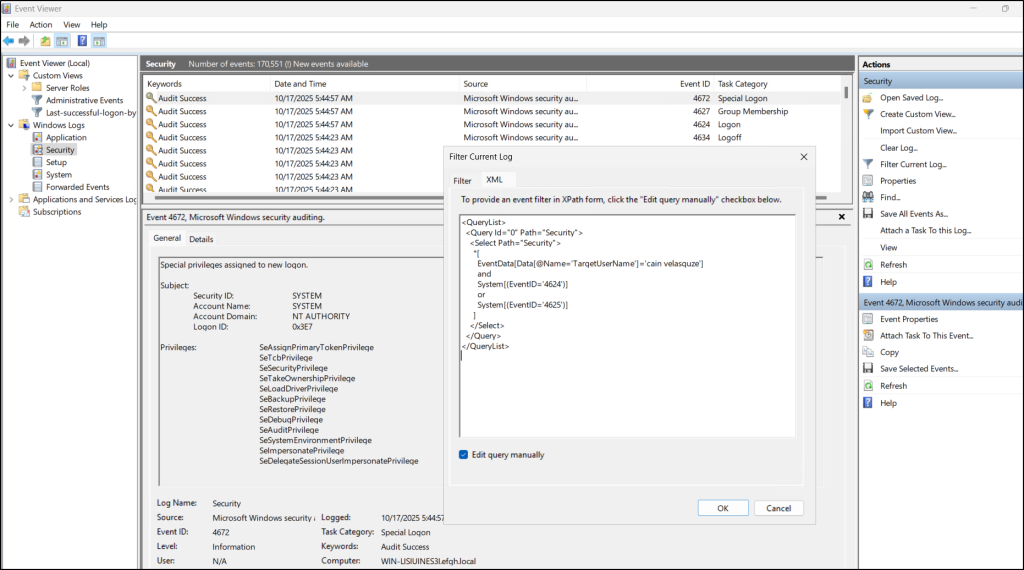Click the Save All Events As disk icon
Viewport: 1024px width, 570px height.
pos(868,214)
